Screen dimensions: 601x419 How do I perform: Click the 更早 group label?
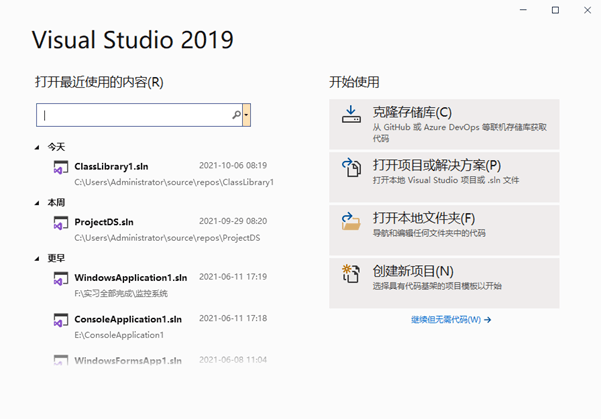56,258
